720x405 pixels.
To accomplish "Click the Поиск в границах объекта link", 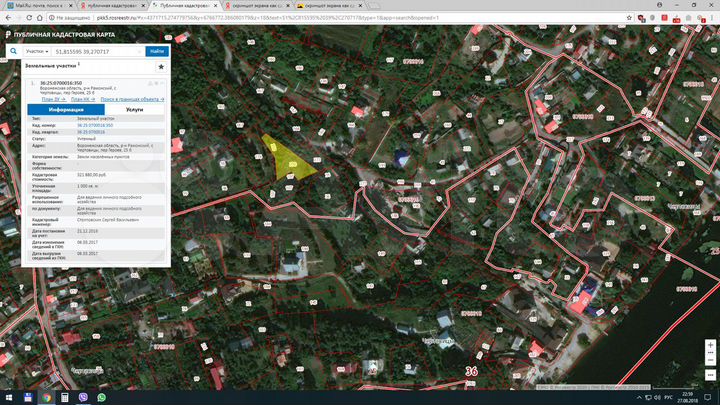I will click(132, 99).
